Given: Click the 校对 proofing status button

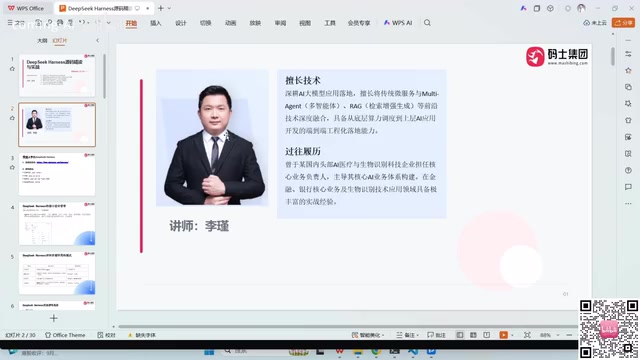Looking at the screenshot, I should tap(107, 335).
